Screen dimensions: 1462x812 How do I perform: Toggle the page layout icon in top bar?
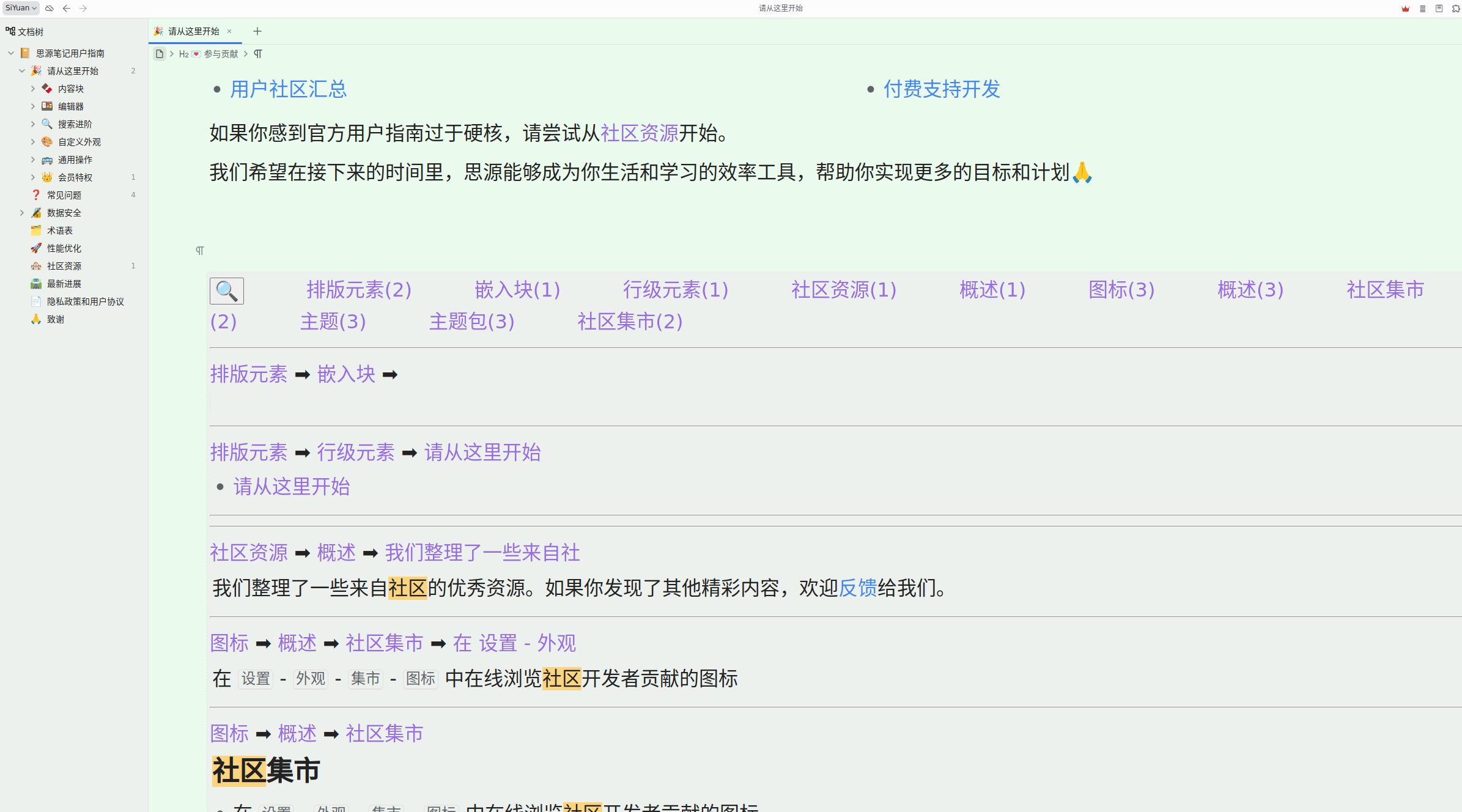pyautogui.click(x=1439, y=9)
